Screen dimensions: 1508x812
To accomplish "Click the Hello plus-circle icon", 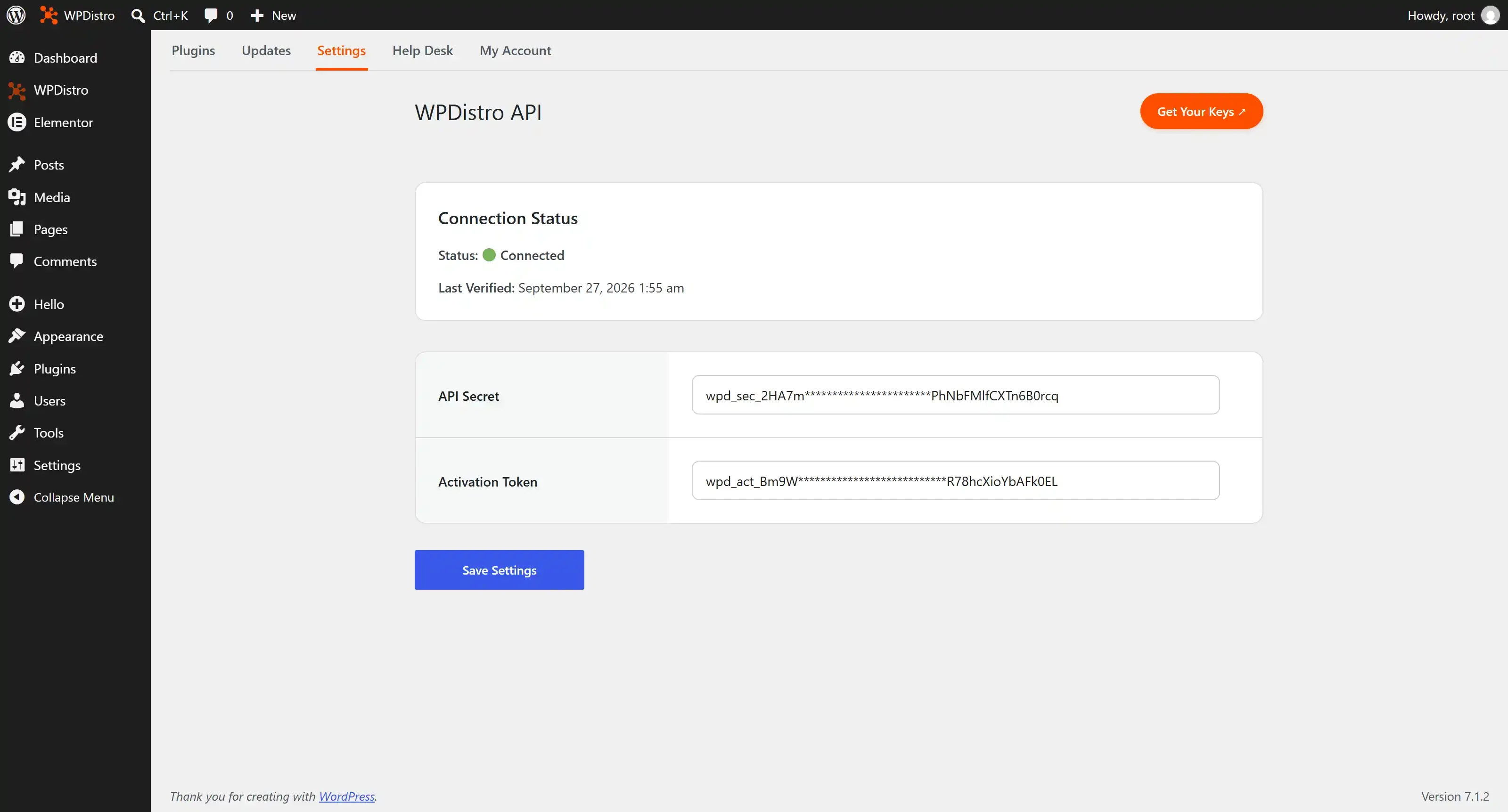I will coord(17,304).
